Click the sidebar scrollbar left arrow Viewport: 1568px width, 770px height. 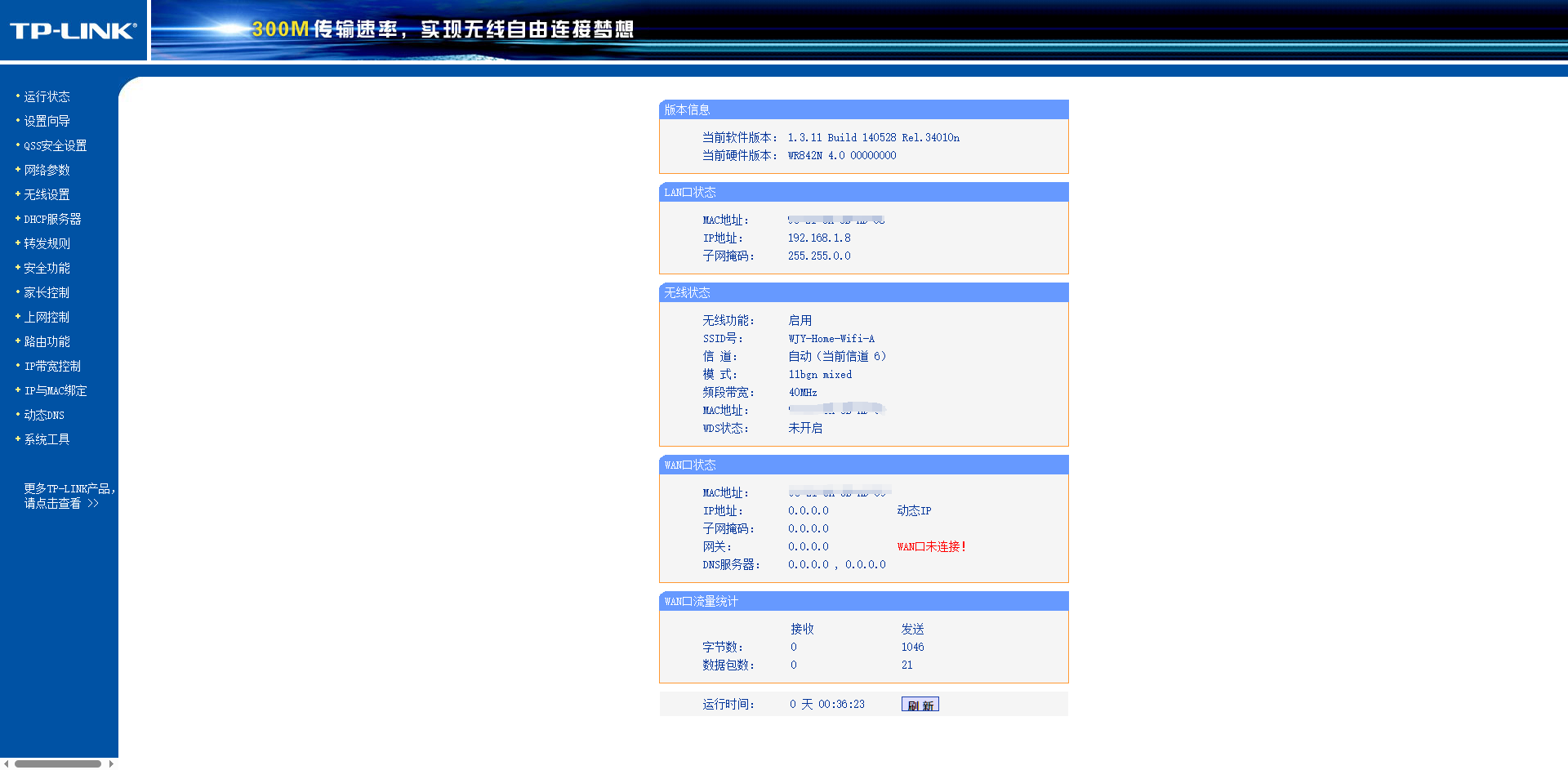click(x=7, y=764)
